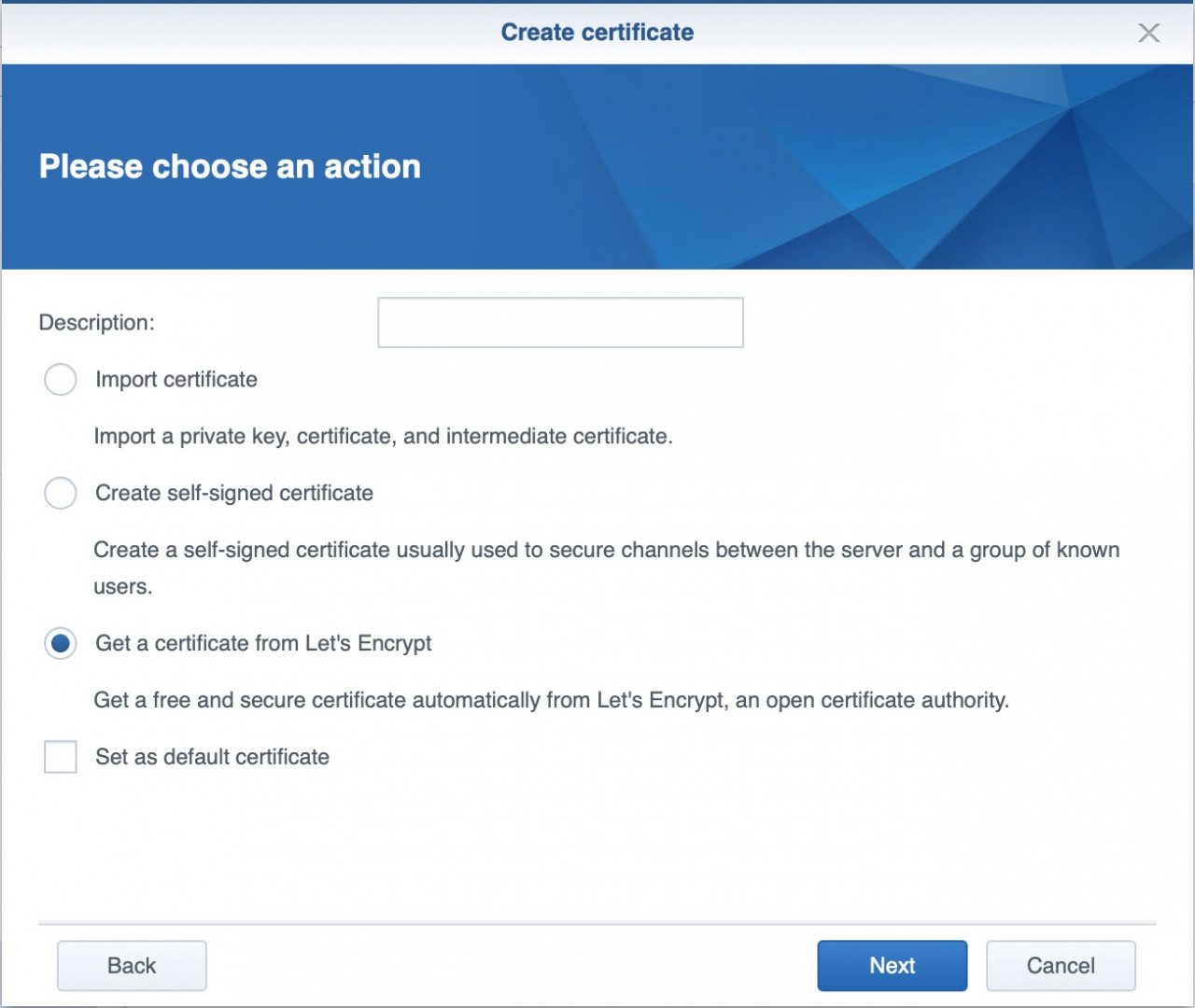Click the "Import certificate" option label
This screenshot has width=1195, height=1008.
(176, 380)
